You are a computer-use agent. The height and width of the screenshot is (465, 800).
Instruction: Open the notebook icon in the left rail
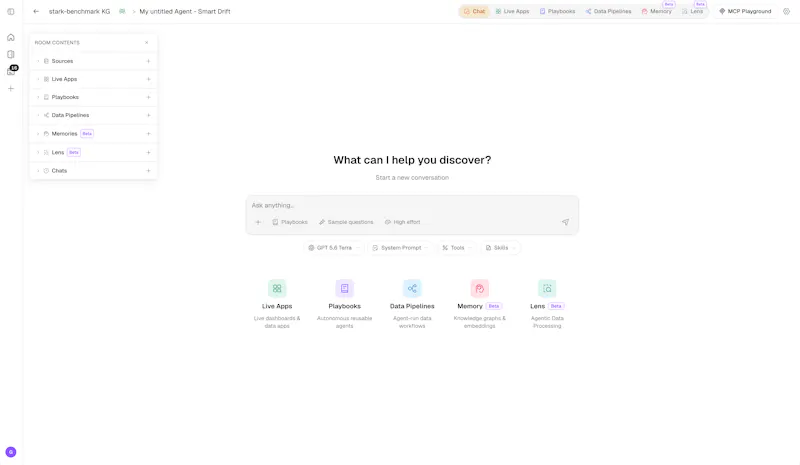11,54
